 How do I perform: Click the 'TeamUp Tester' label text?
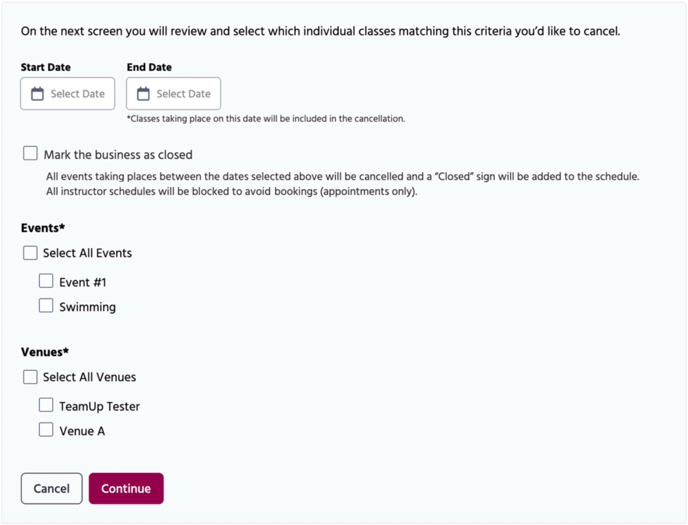click(x=99, y=407)
